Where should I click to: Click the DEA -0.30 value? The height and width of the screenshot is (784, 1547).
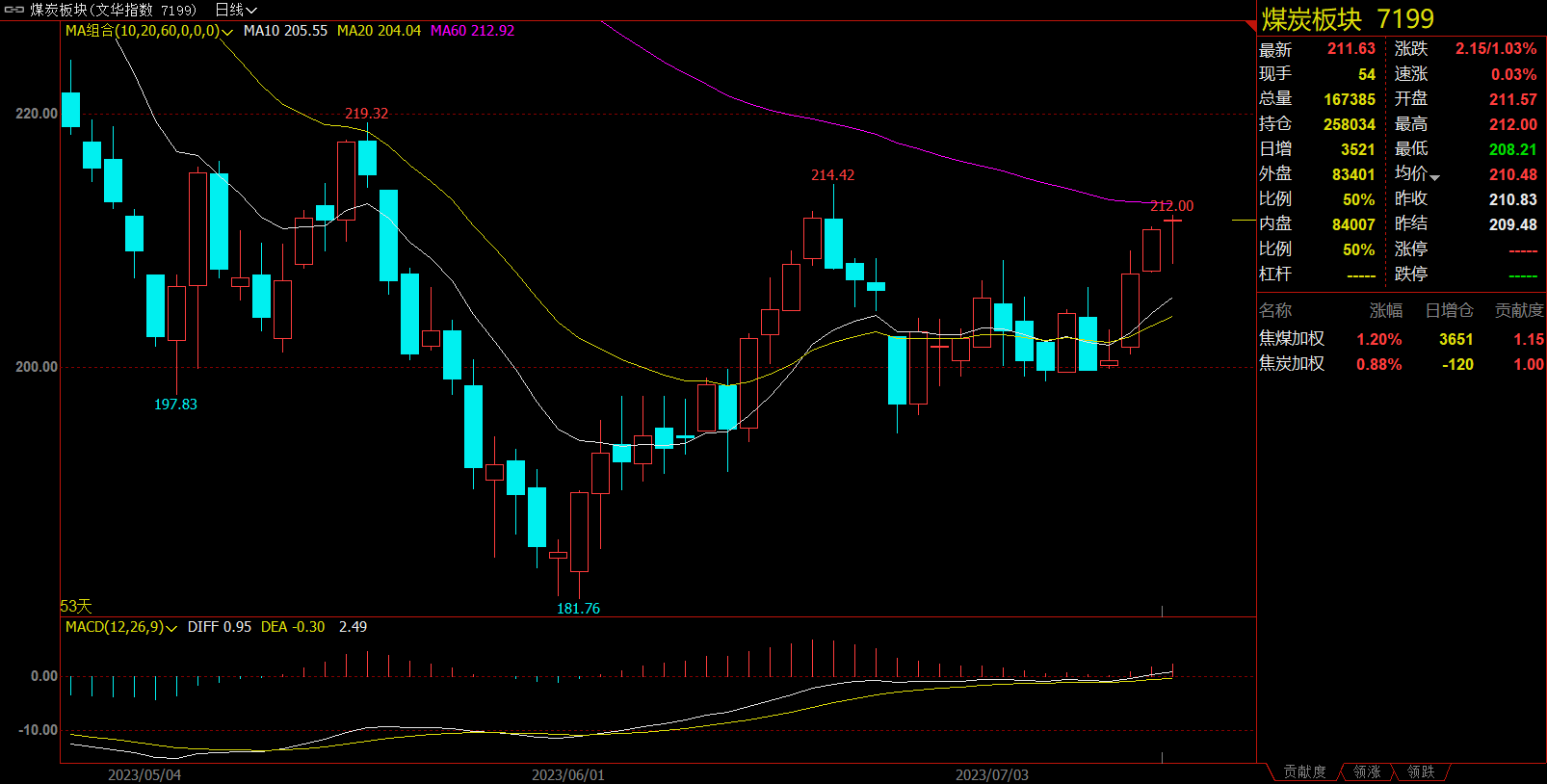(x=293, y=627)
